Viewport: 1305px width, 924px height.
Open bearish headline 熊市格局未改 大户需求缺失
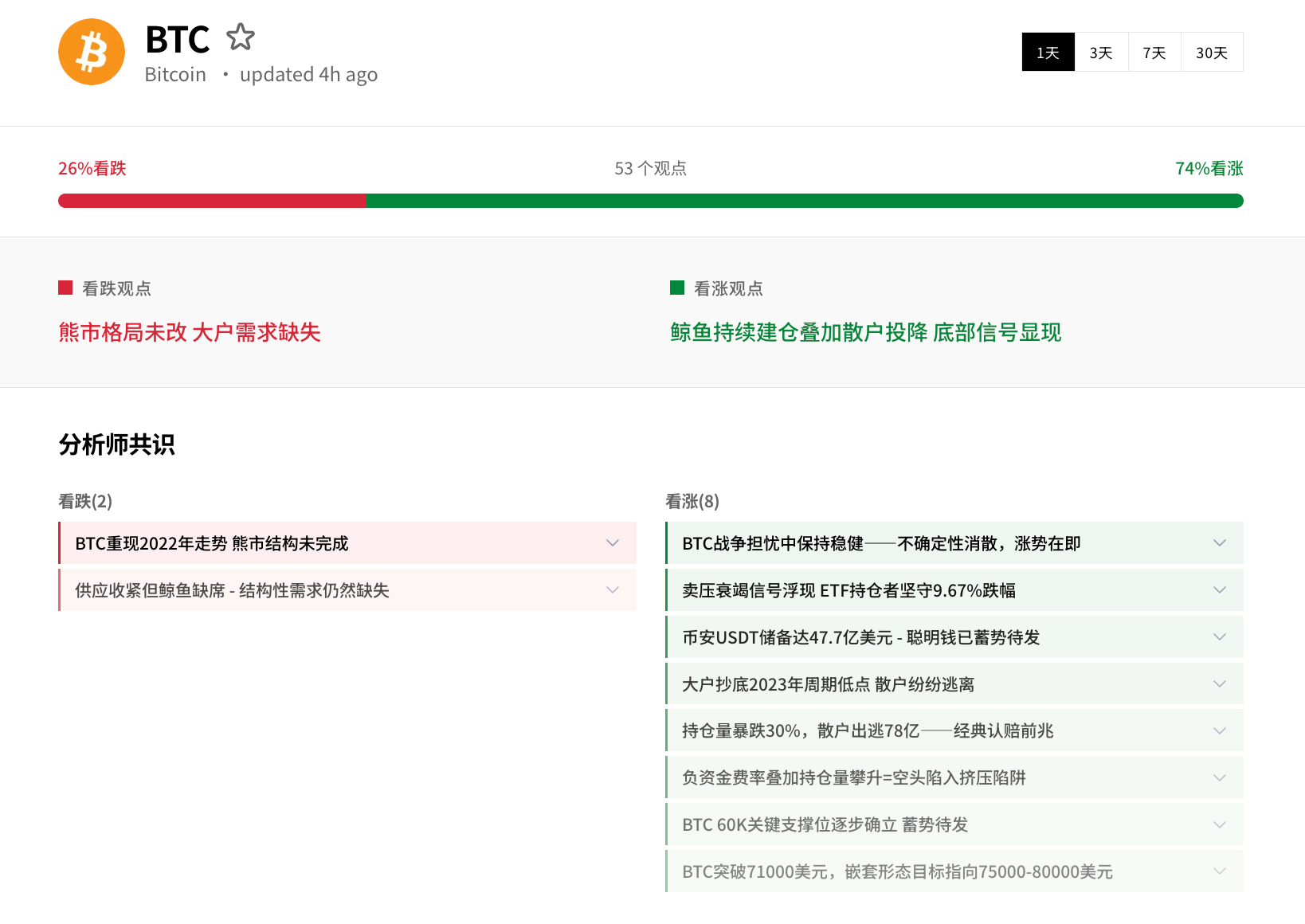point(190,332)
